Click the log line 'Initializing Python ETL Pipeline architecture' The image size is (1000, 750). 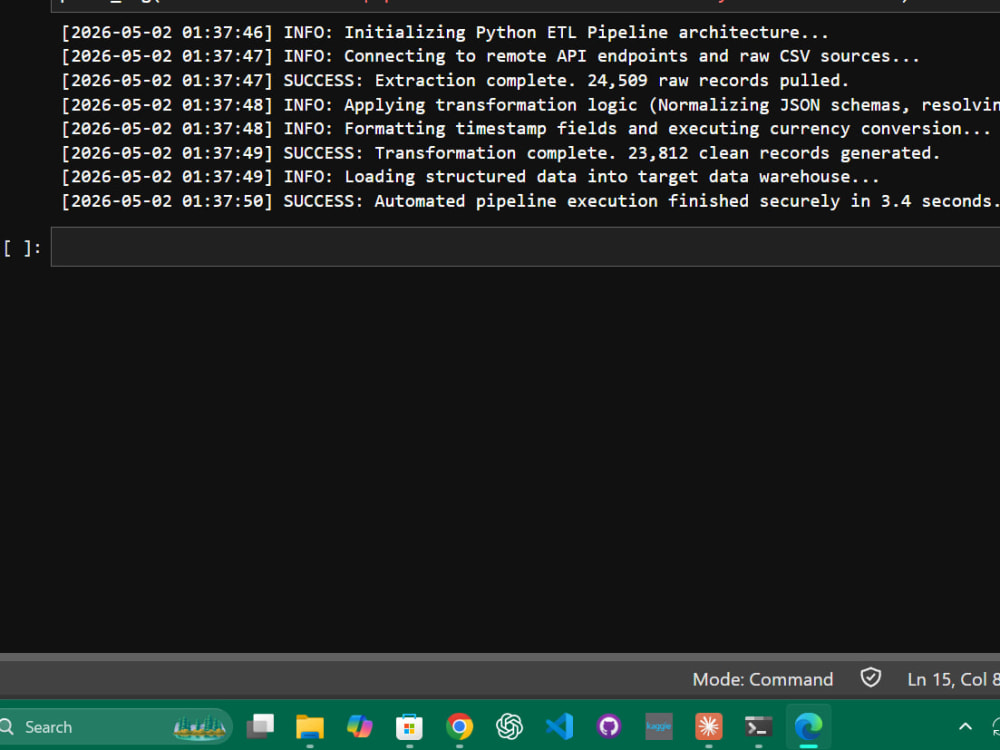click(445, 33)
